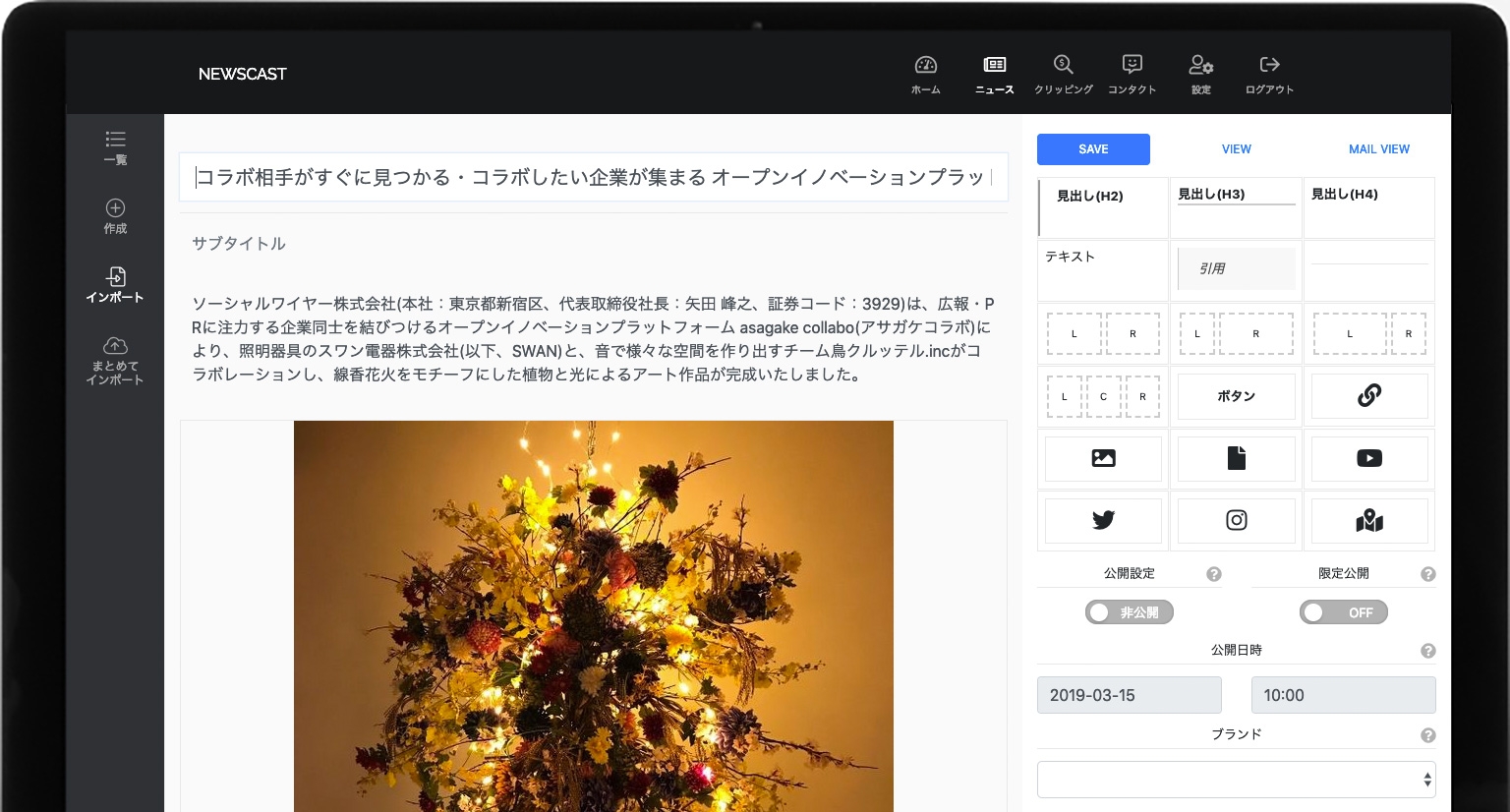
Task: Add a YouTube embed block
Action: coord(1369,458)
